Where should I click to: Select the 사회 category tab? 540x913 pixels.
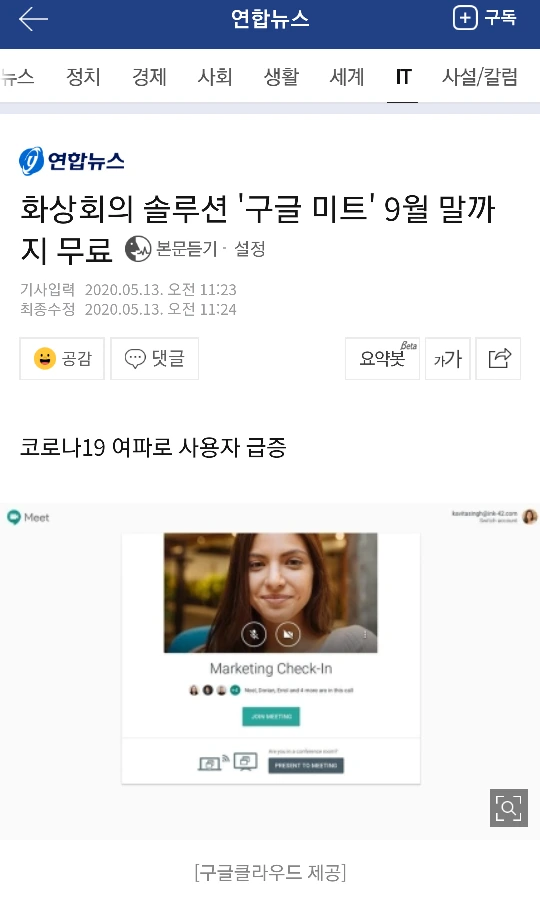pos(215,77)
